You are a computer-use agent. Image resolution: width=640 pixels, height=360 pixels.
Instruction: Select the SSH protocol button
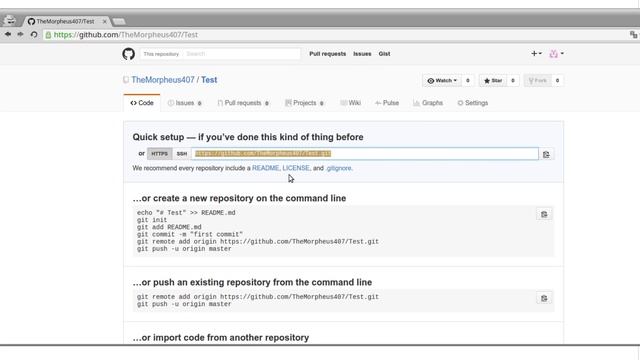(182, 154)
